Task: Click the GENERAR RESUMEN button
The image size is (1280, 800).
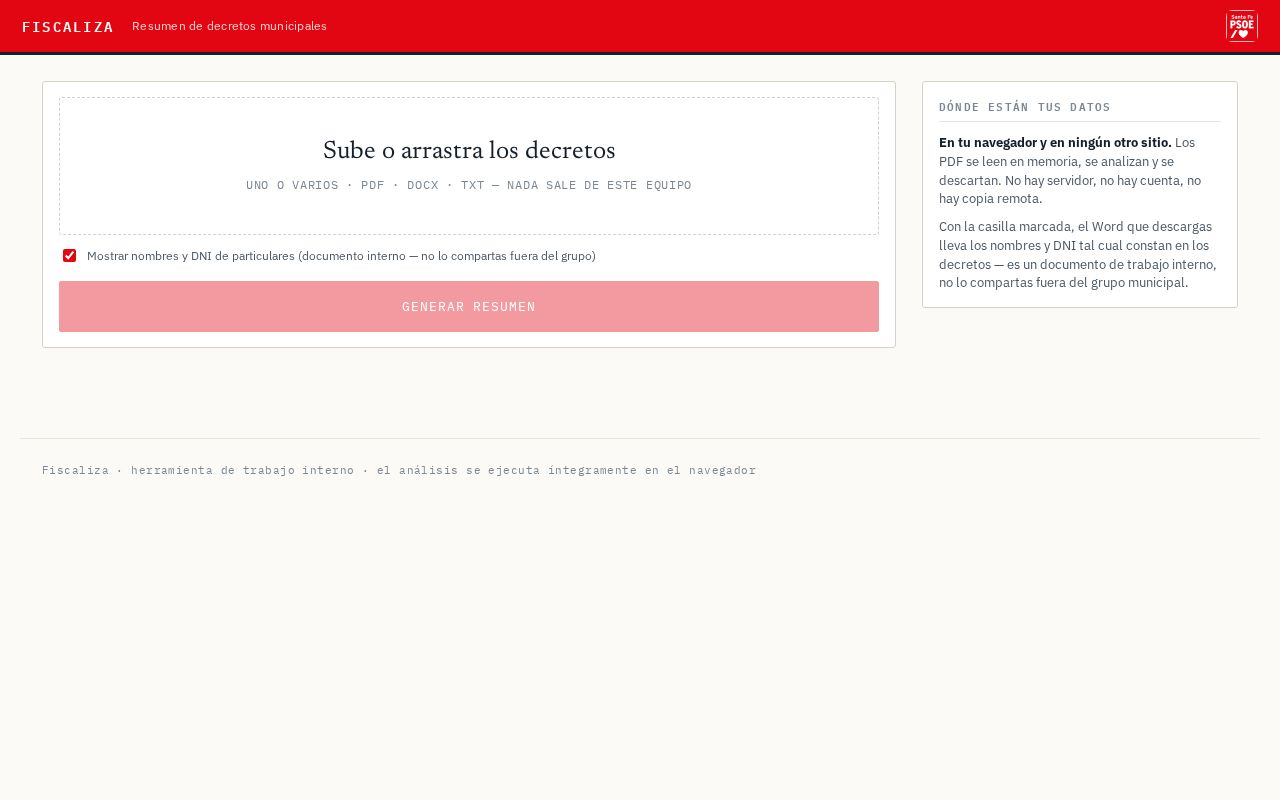Action: 469,306
